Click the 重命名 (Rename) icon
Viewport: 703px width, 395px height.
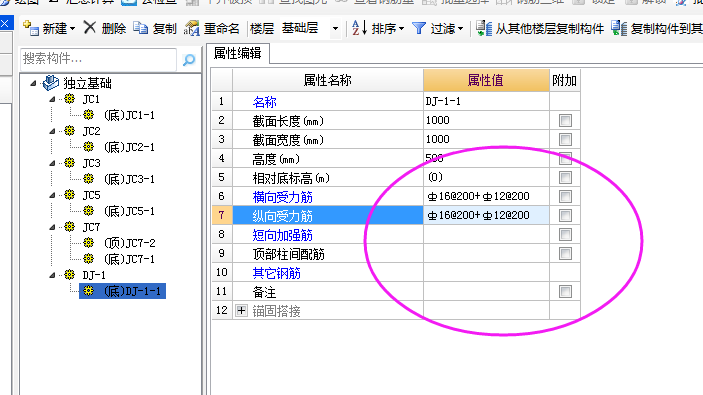191,28
